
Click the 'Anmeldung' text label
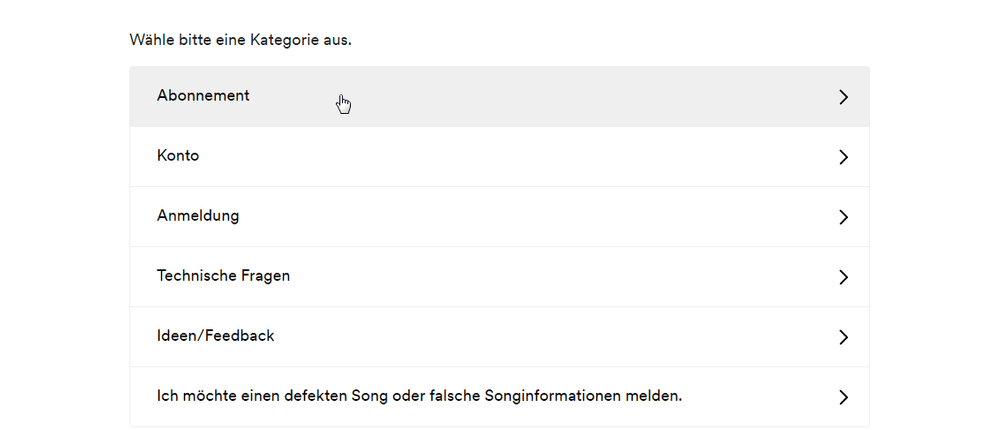coord(198,216)
